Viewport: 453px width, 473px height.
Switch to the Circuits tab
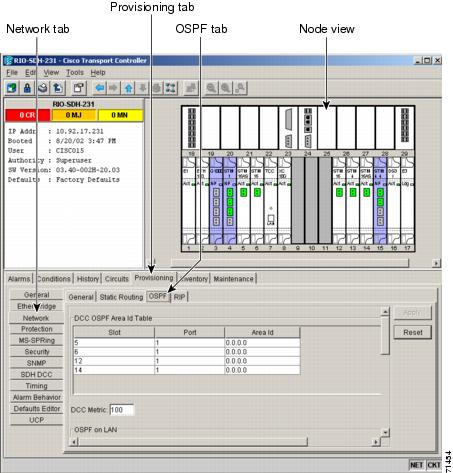[x=117, y=279]
